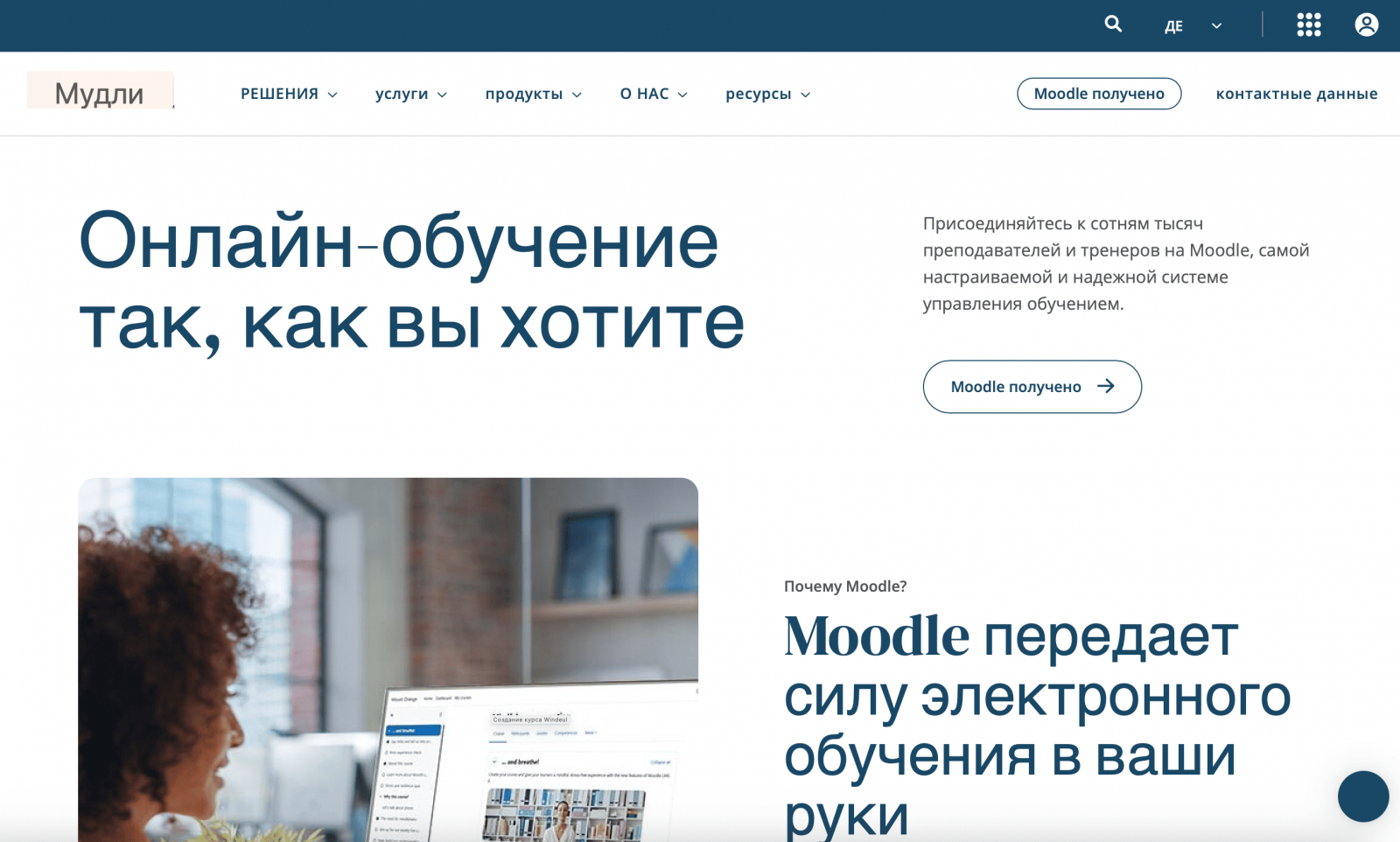The image size is (1400, 842).
Task: Click the Онлайн-обучение так, как вы хотите headline
Action: (x=411, y=282)
